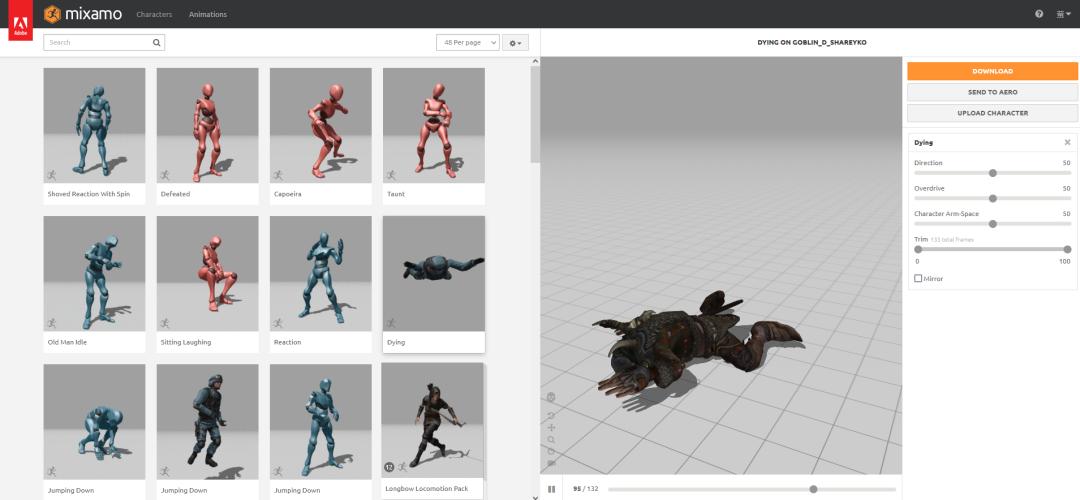1080x500 pixels.
Task: Select the Capoeira animation thumbnail
Action: pyautogui.click(x=321, y=126)
